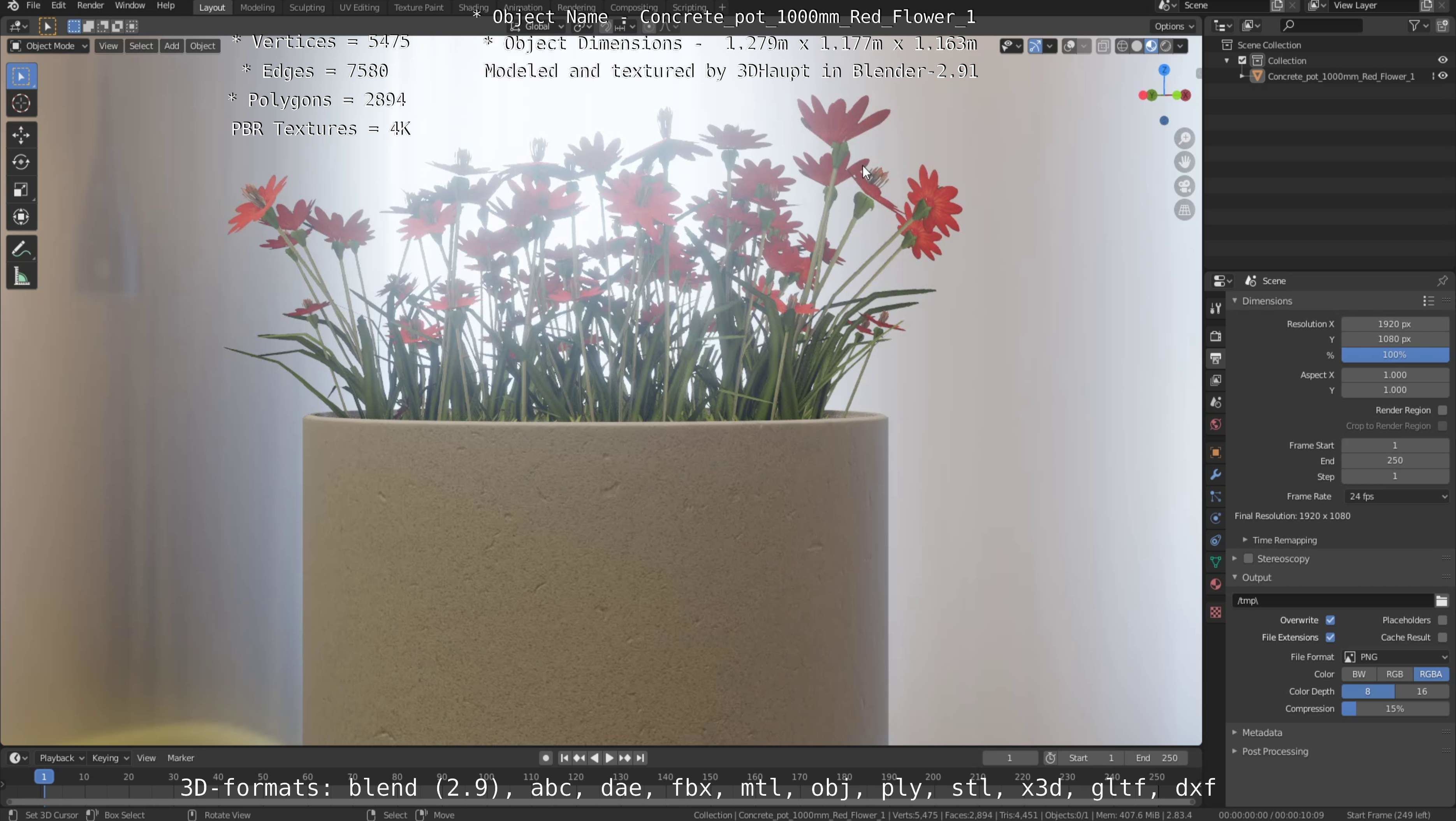This screenshot has width=1456, height=821.
Task: Open the Playback dropdown in timeline
Action: point(61,758)
